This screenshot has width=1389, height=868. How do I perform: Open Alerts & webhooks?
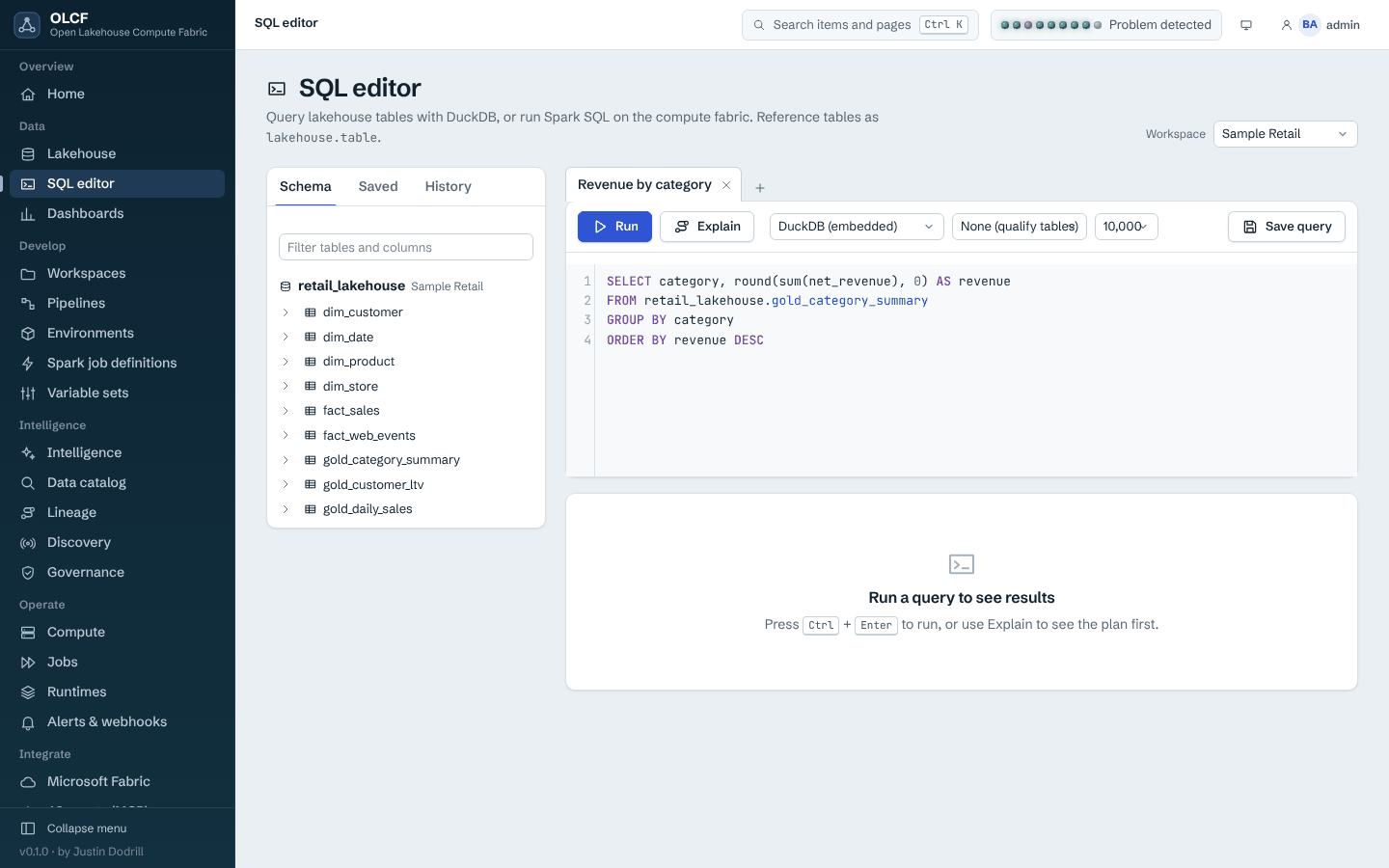coord(117,721)
